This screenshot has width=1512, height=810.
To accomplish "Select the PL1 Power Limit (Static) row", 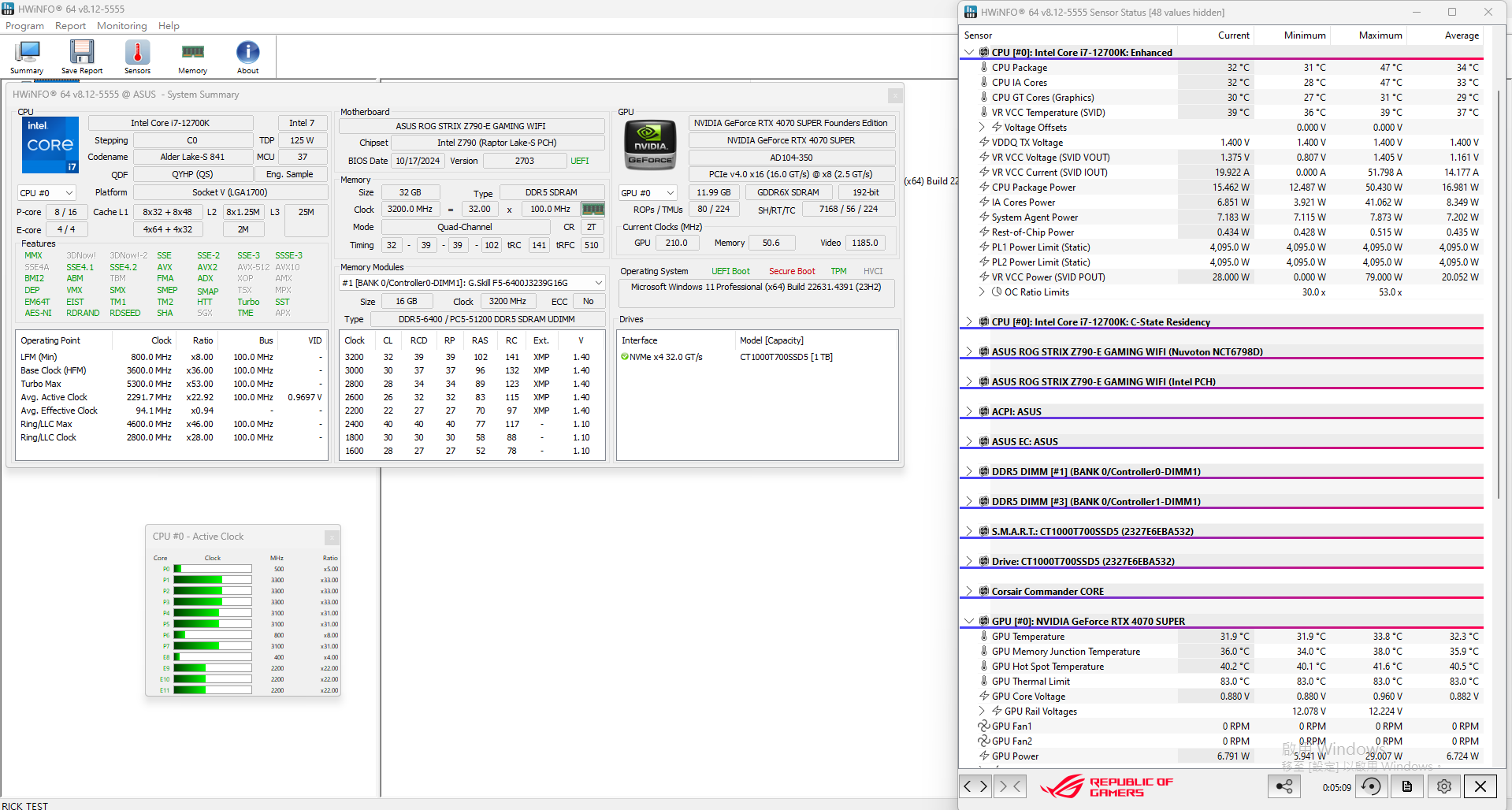I will click(1221, 247).
